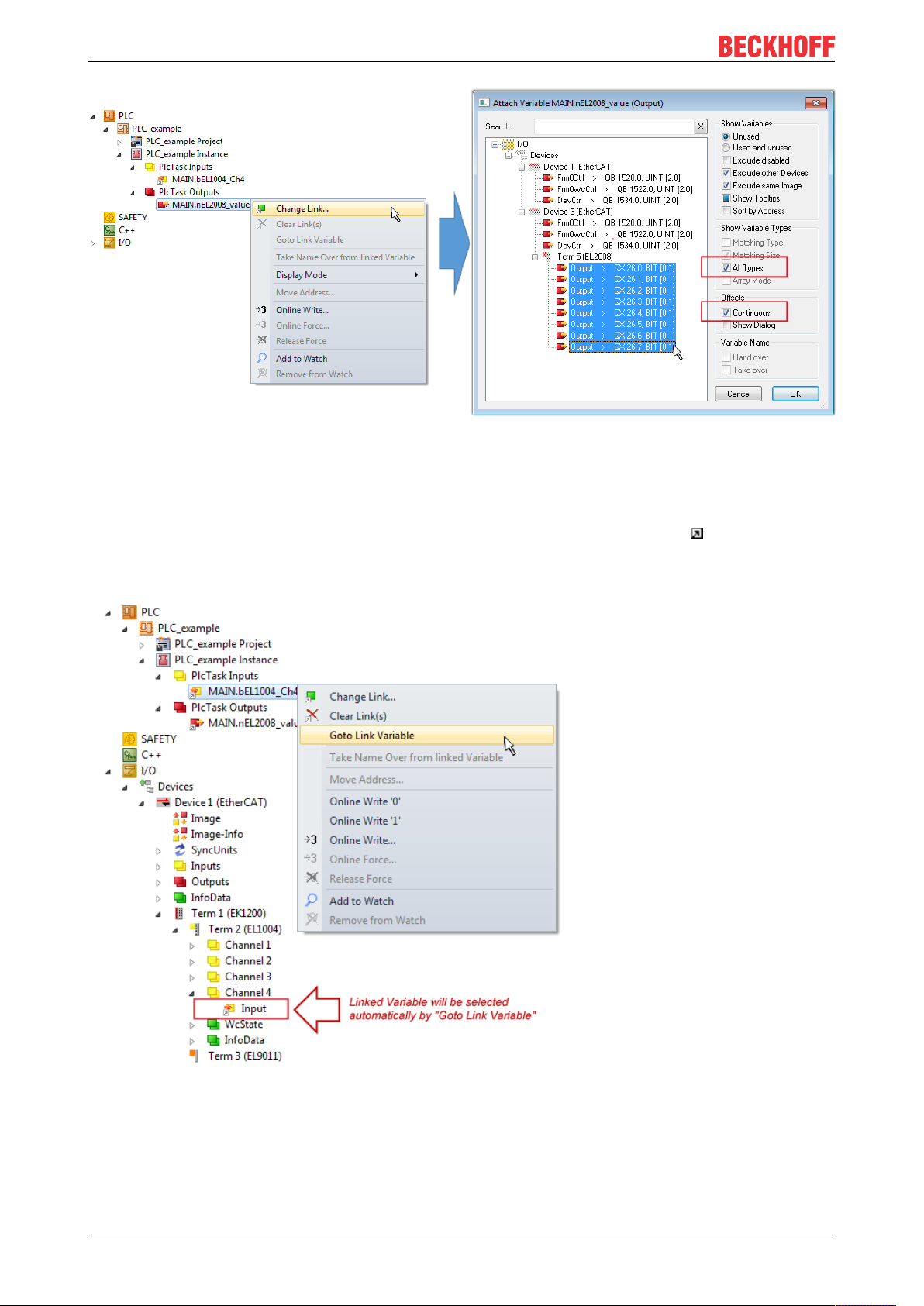Click the Search input field in dialog
Viewport: 924px width, 1306px height.
click(x=614, y=126)
